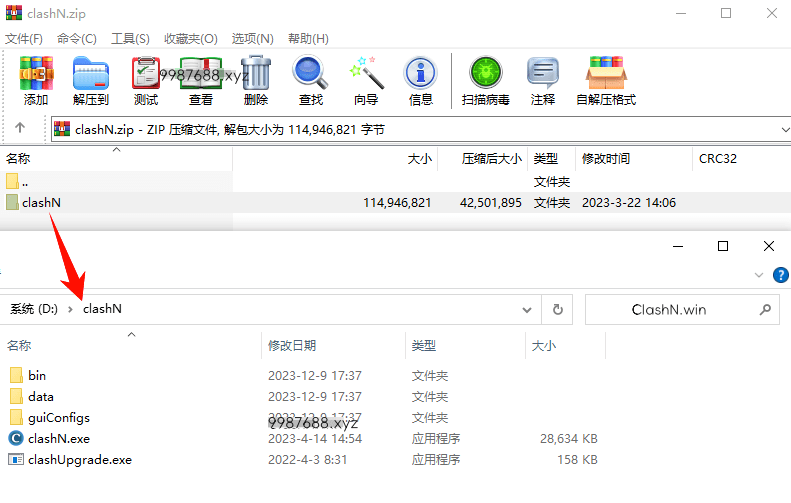
Task: Click the WinRAR title bar app icon
Action: tap(14, 13)
